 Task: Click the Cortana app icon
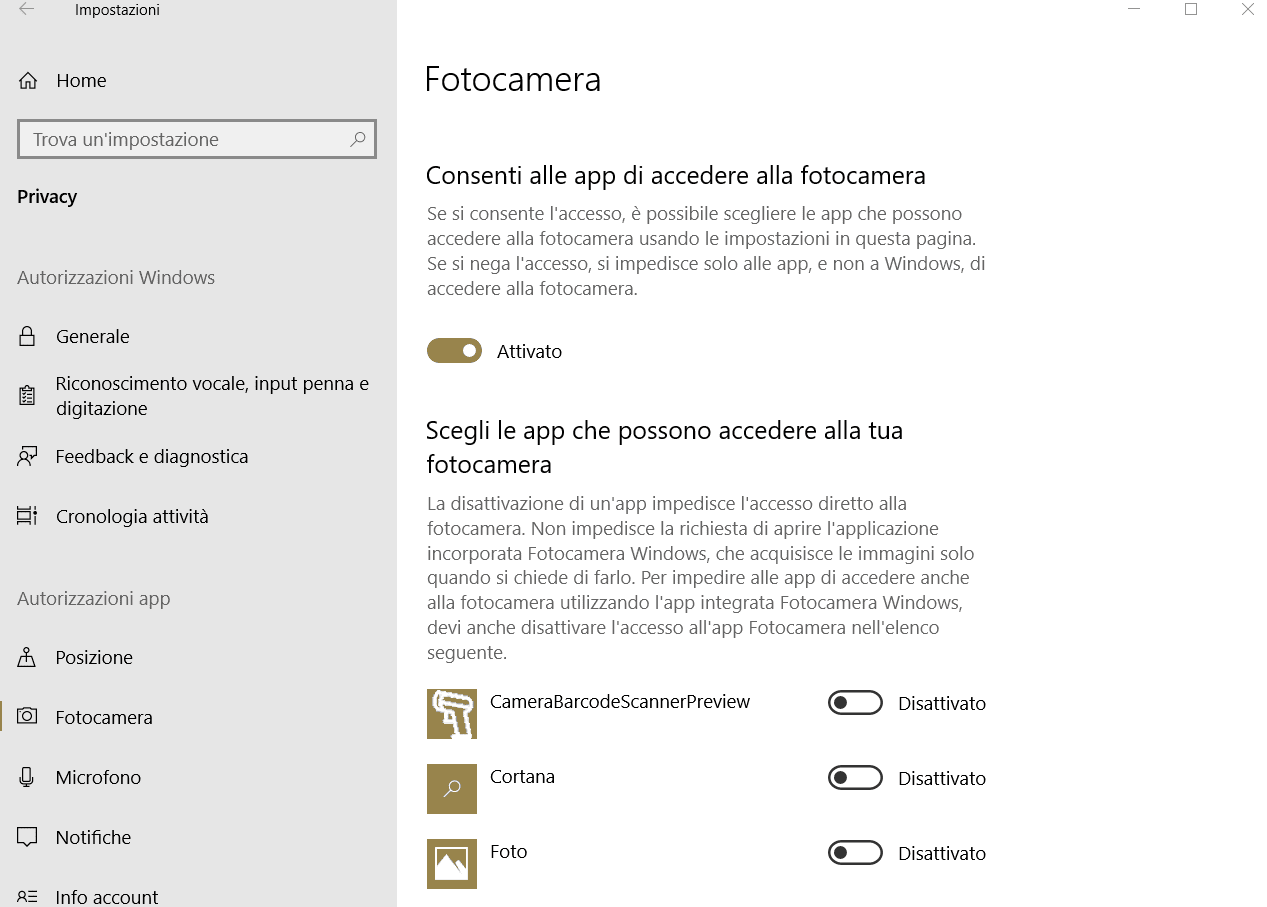[452, 789]
